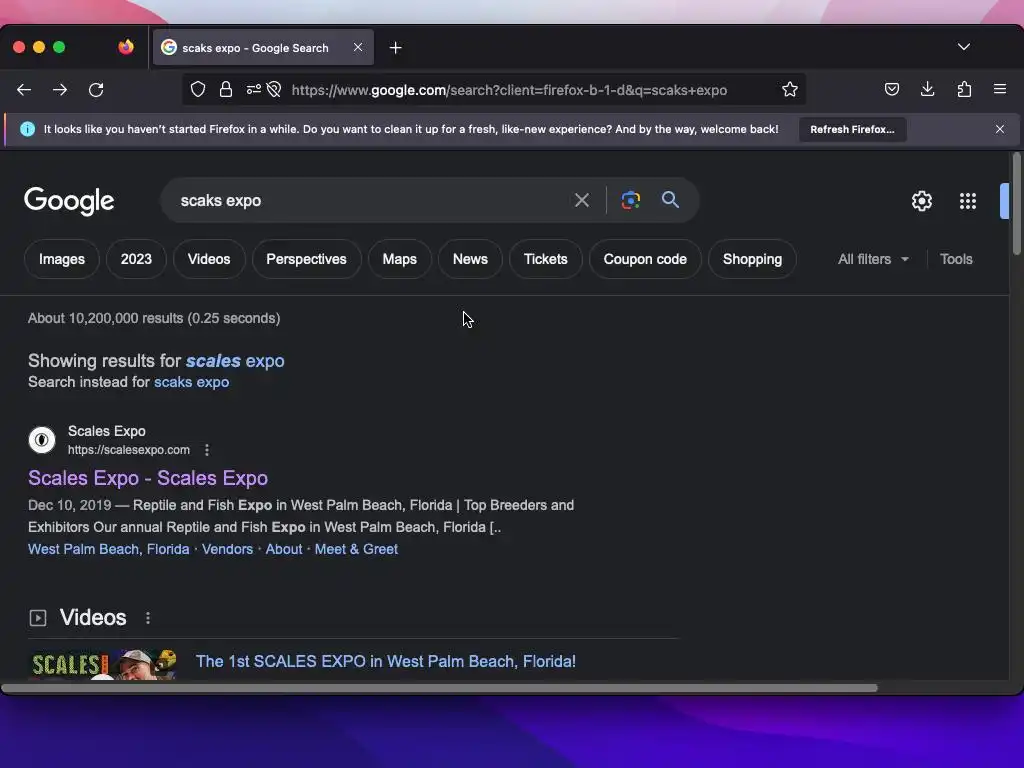Open search Tools
1024x768 pixels.
coord(956,259)
